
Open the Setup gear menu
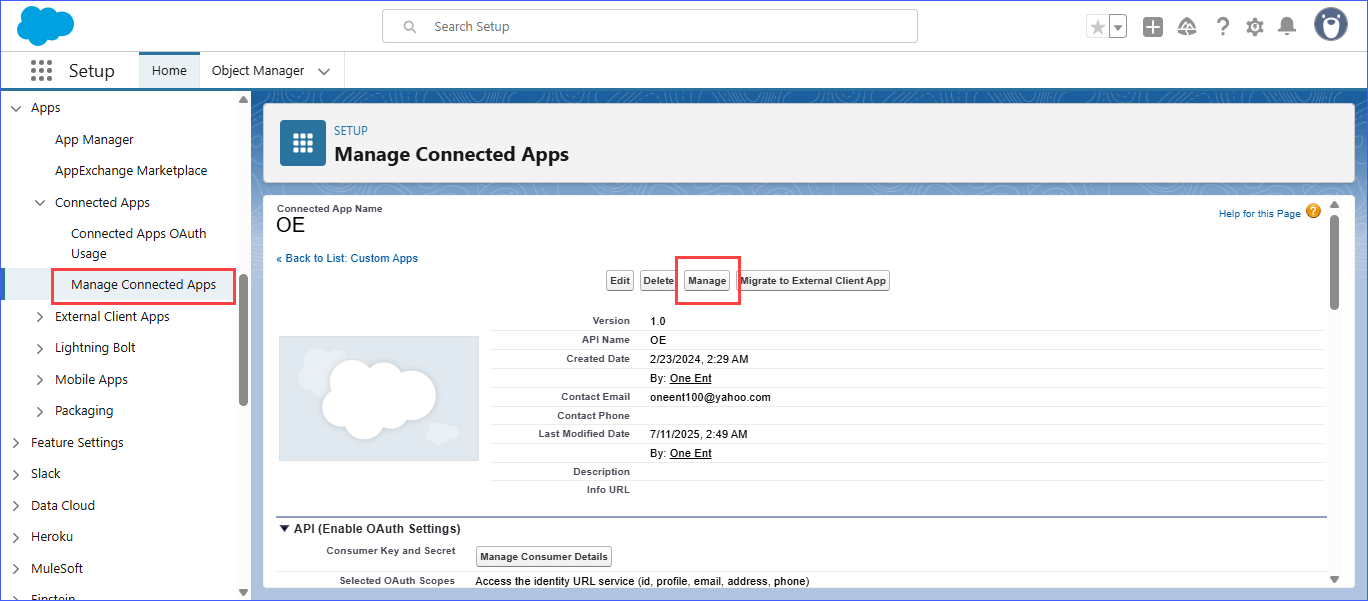coord(1255,27)
